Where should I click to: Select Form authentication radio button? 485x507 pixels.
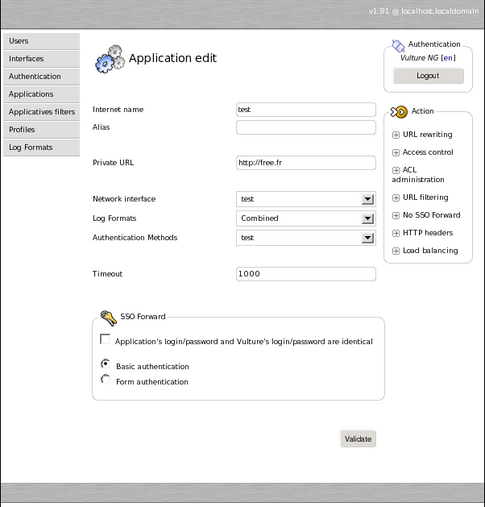pyautogui.click(x=105, y=379)
